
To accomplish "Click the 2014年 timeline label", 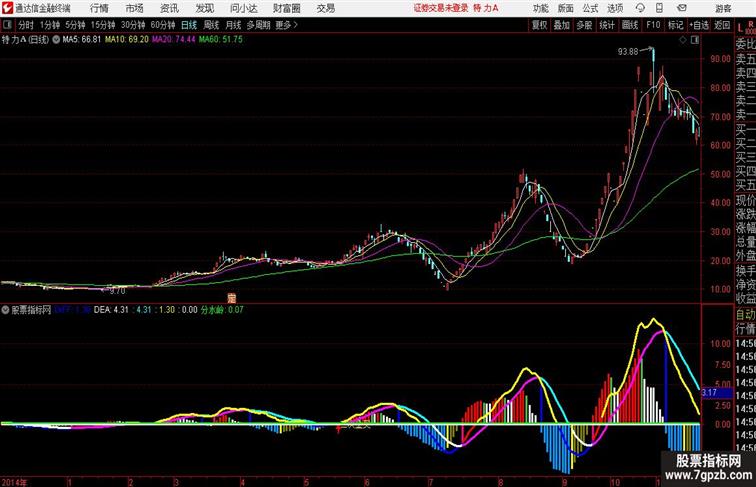I will point(14,482).
